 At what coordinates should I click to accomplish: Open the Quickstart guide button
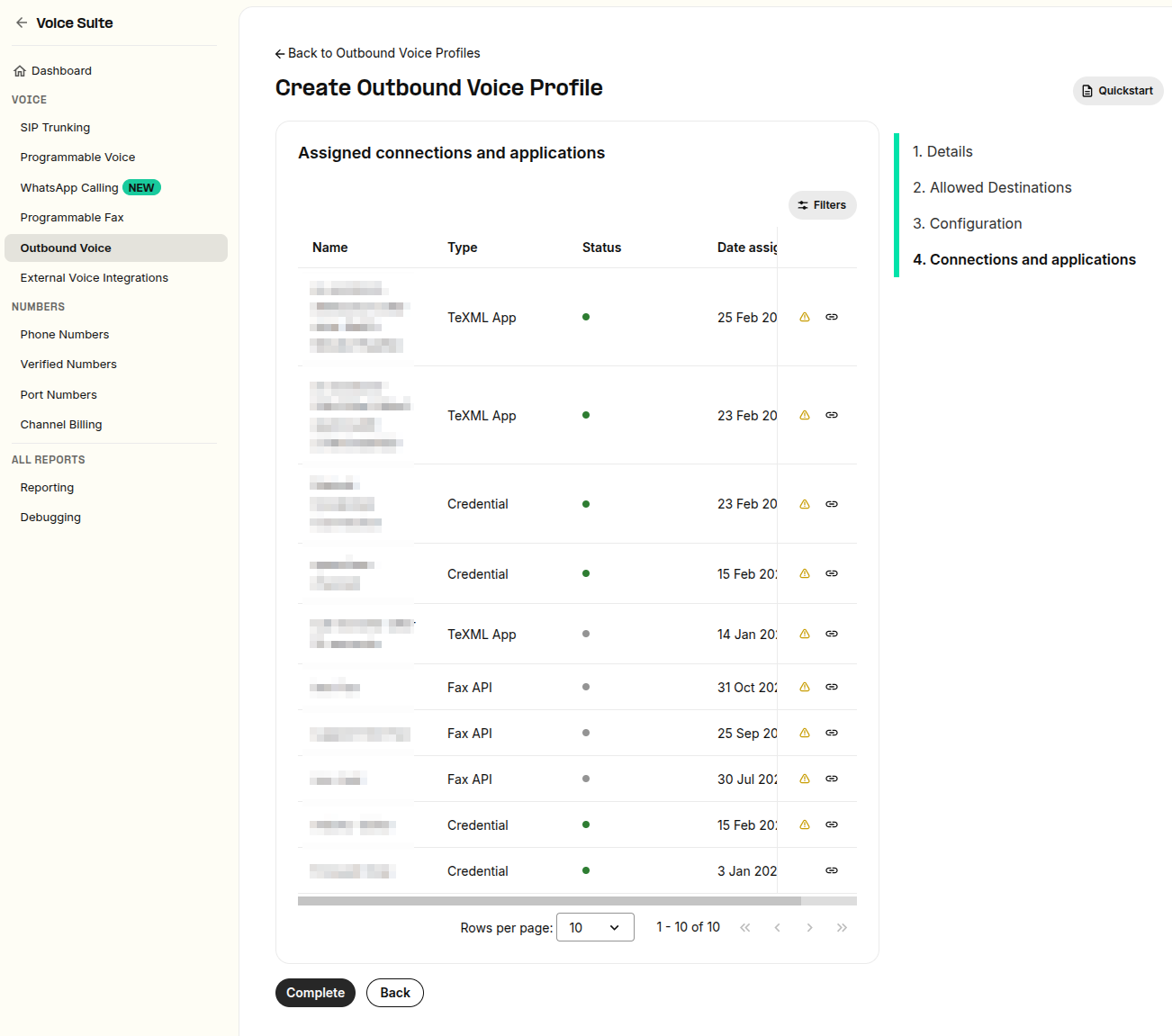(1118, 91)
